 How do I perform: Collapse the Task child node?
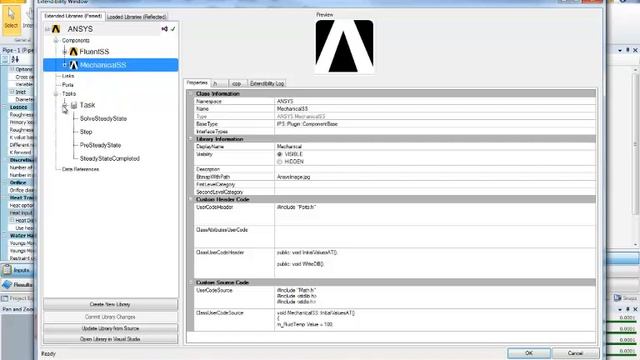64,105
